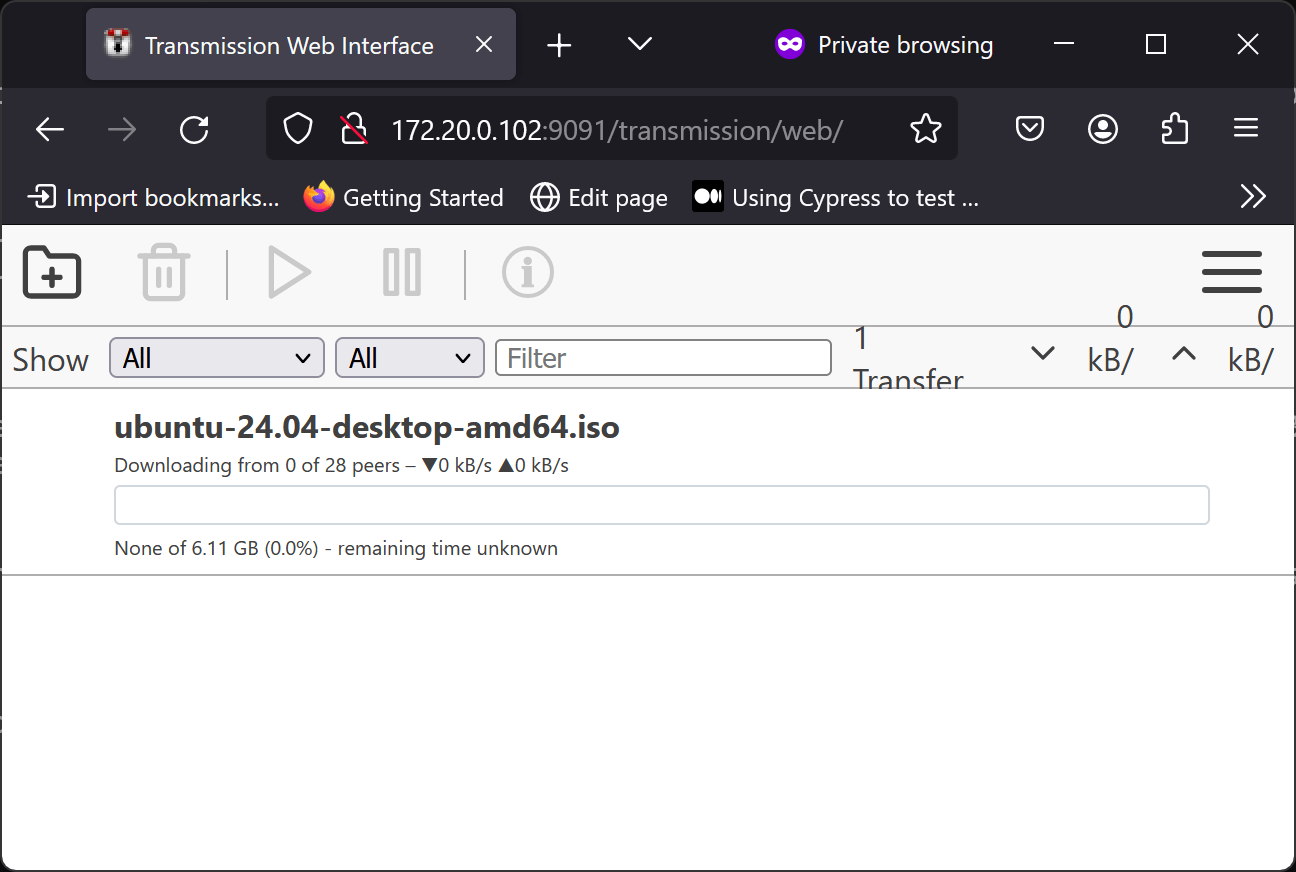
Task: Click the Import bookmarks link
Action: [x=153, y=197]
